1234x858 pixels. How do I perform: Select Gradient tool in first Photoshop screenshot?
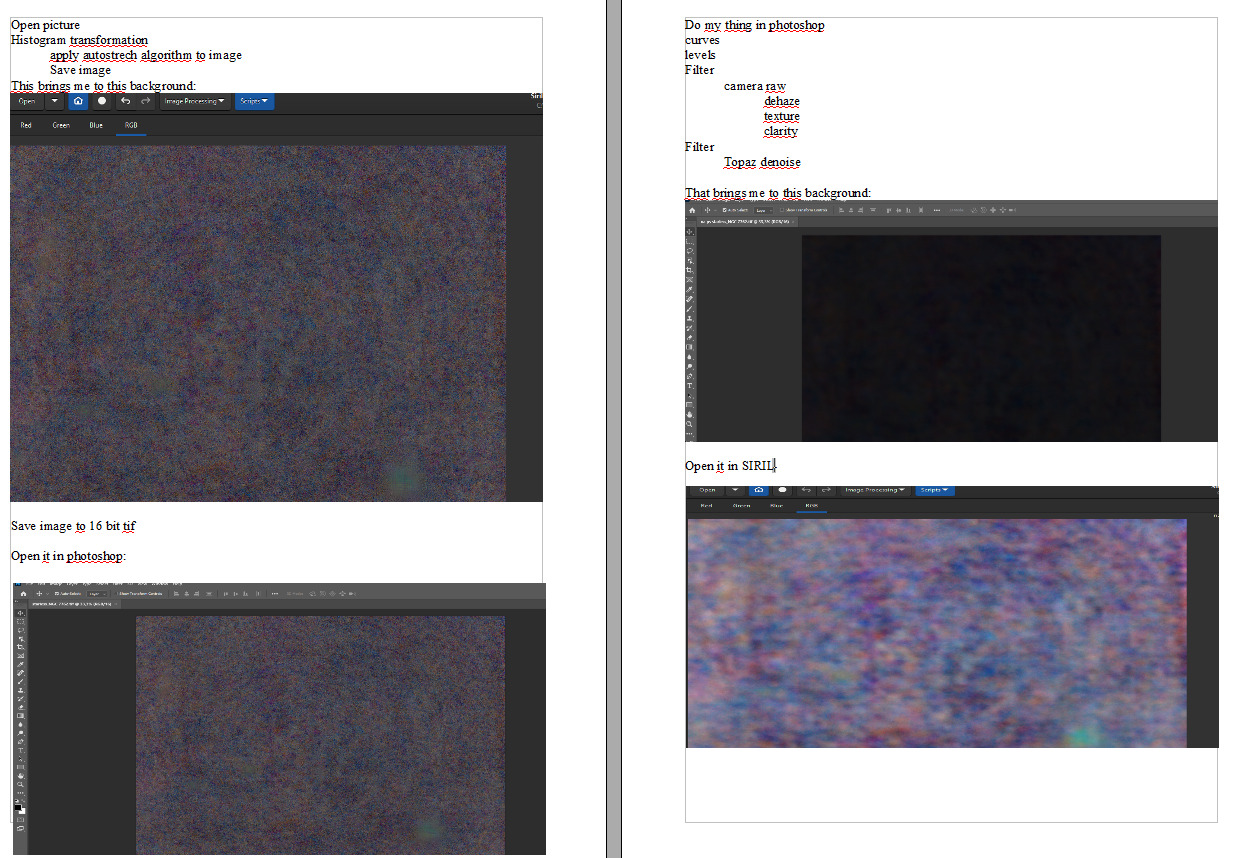tap(21, 716)
